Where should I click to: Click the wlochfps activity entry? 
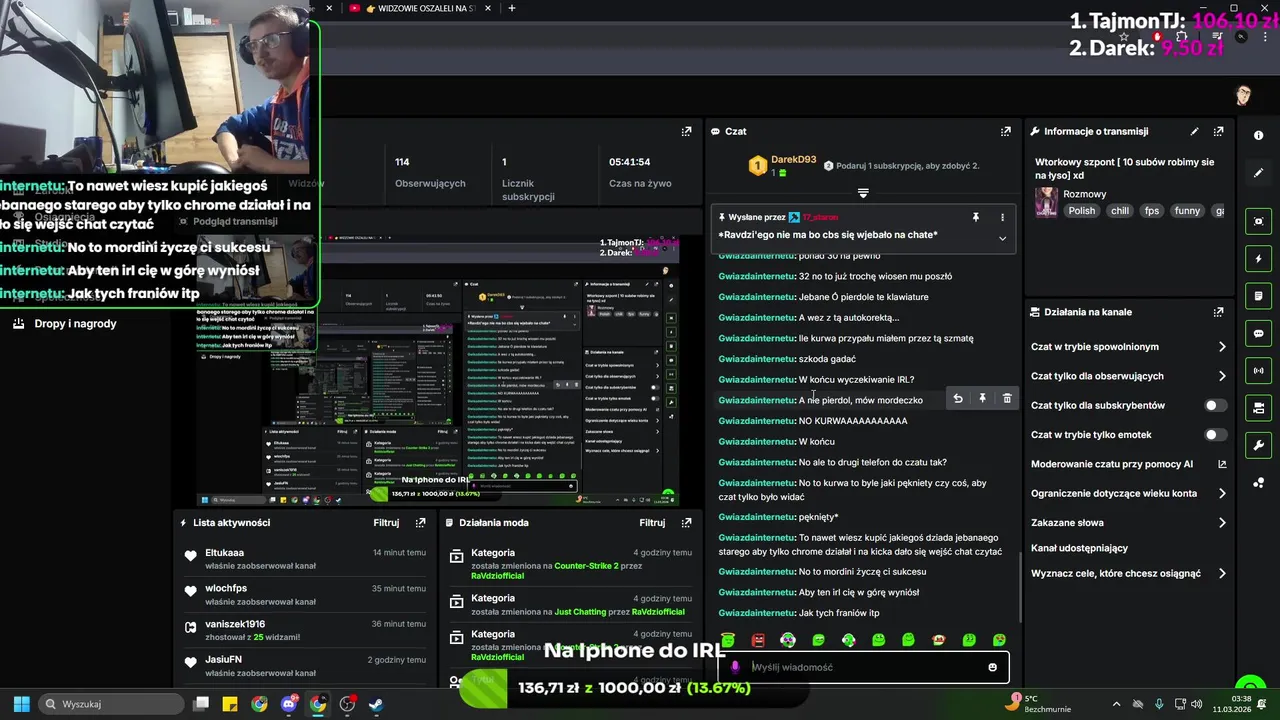pyautogui.click(x=305, y=595)
